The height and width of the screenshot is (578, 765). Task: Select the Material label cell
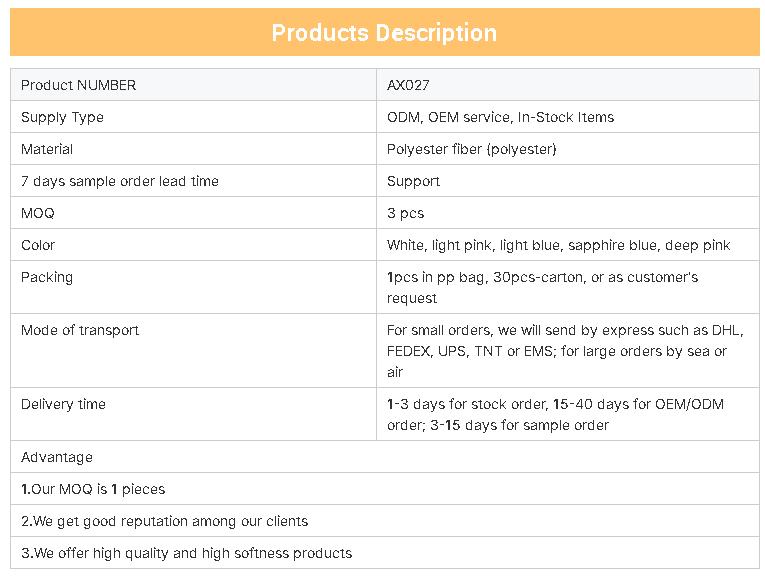(x=193, y=149)
